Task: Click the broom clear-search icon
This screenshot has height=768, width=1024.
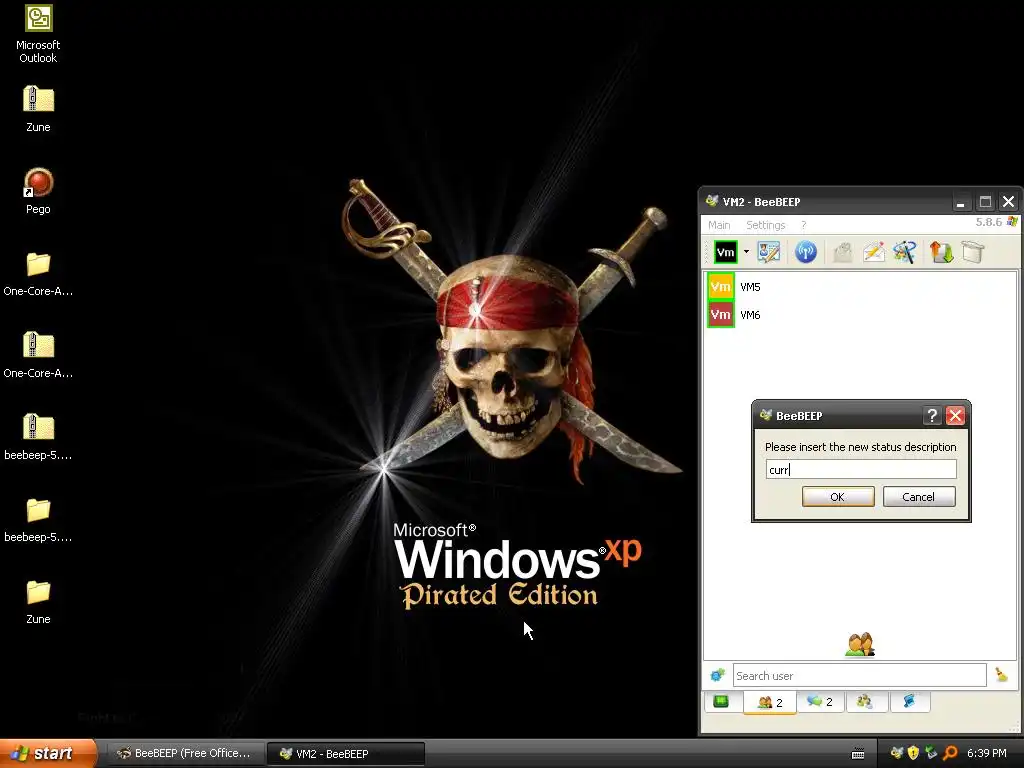Action: [1002, 675]
